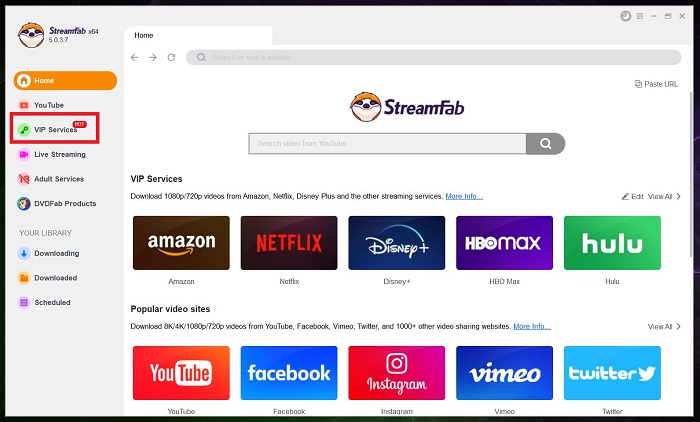Click View All for Popular video sites
Image resolution: width=700 pixels, height=422 pixels.
pyautogui.click(x=660, y=327)
